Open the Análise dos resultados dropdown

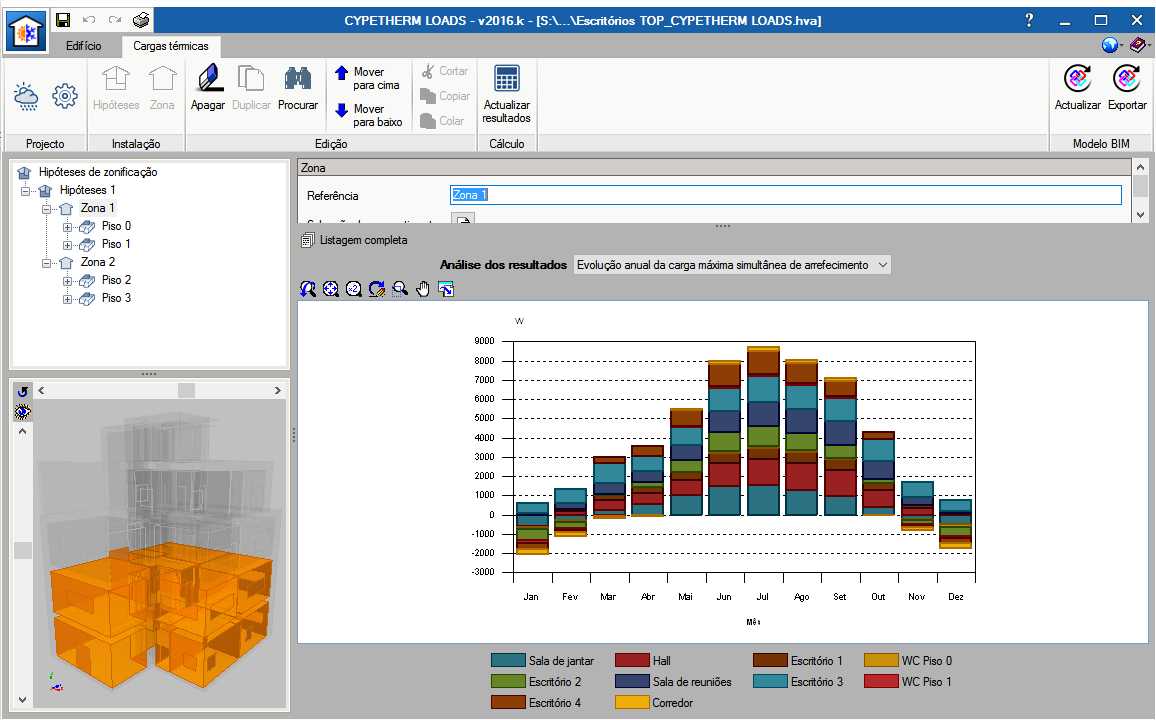click(732, 265)
